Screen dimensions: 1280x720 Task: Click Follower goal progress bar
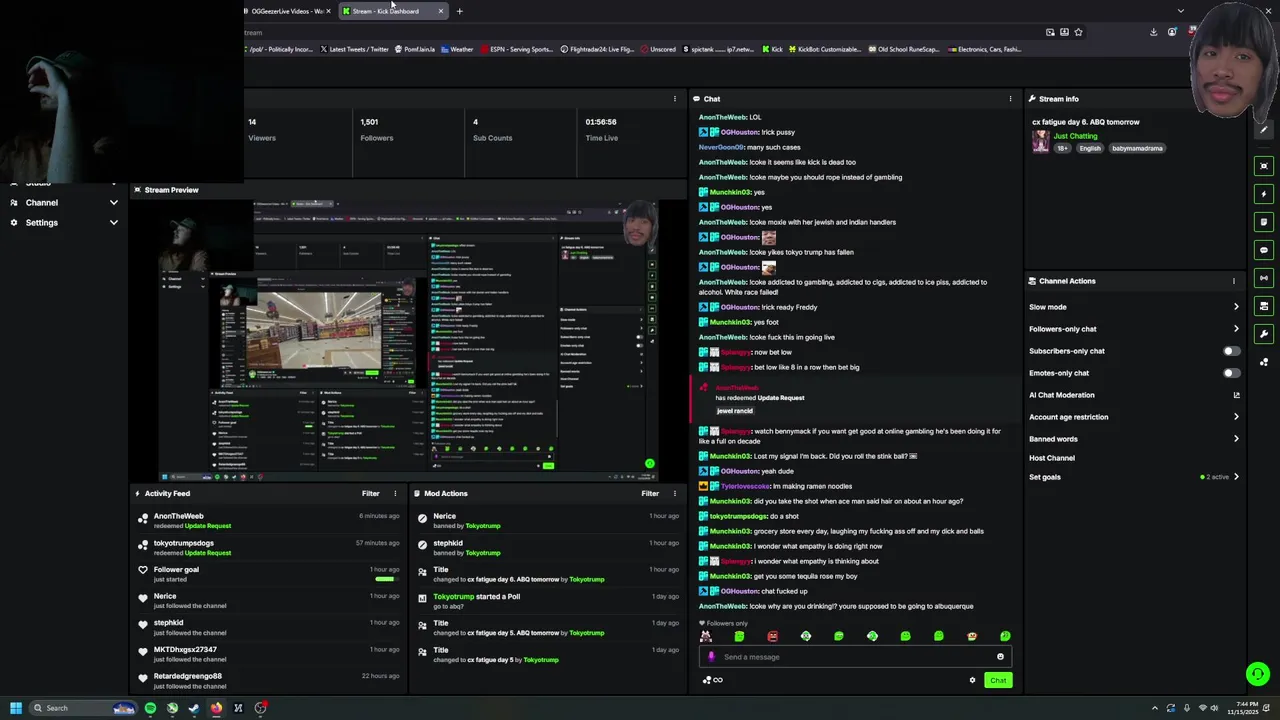[x=385, y=579]
